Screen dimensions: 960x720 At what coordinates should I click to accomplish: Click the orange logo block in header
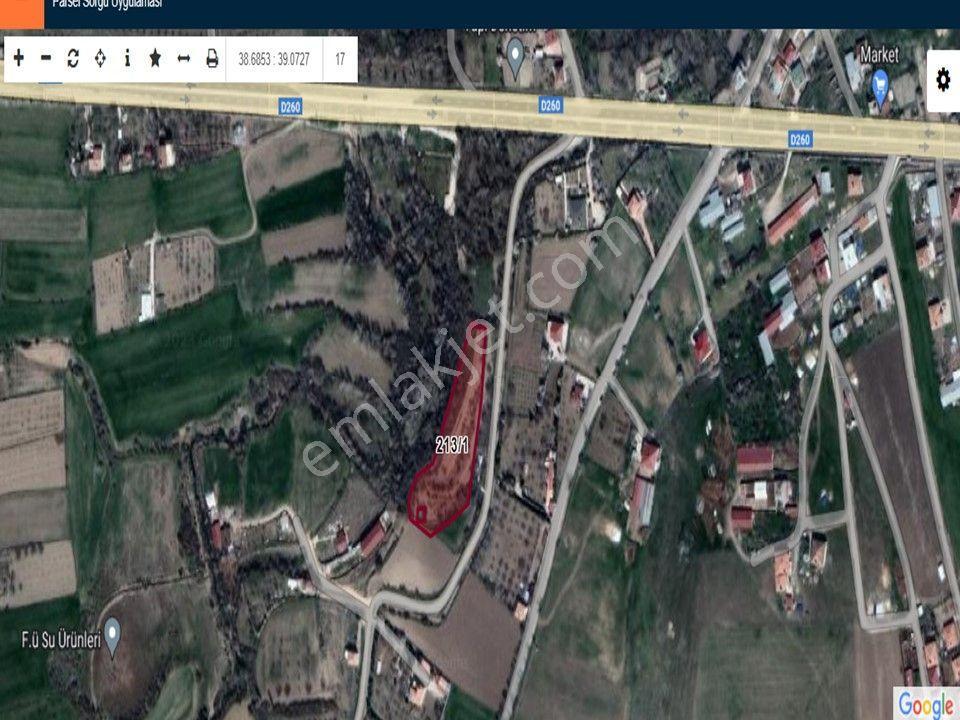[x=22, y=14]
